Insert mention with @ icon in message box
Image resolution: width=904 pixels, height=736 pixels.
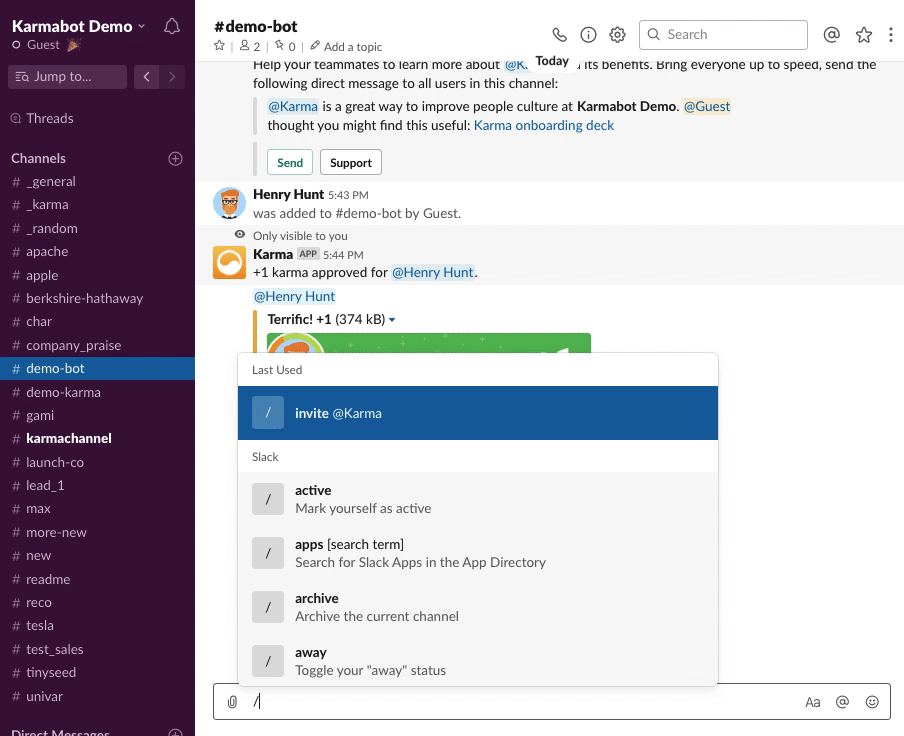[842, 702]
